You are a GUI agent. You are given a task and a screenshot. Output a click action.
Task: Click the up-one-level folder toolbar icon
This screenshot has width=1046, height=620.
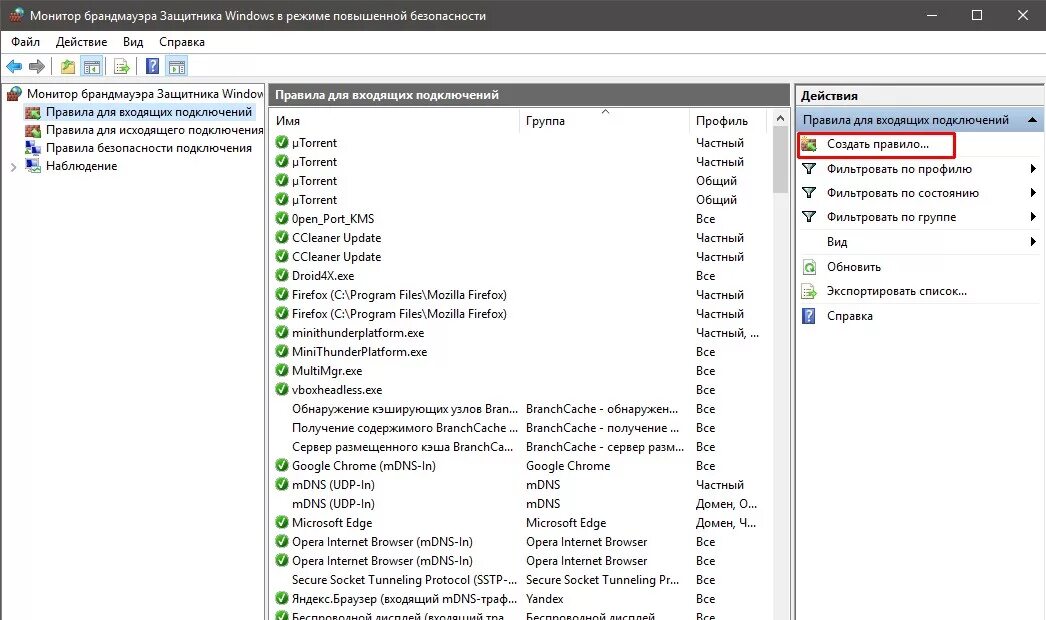[68, 66]
